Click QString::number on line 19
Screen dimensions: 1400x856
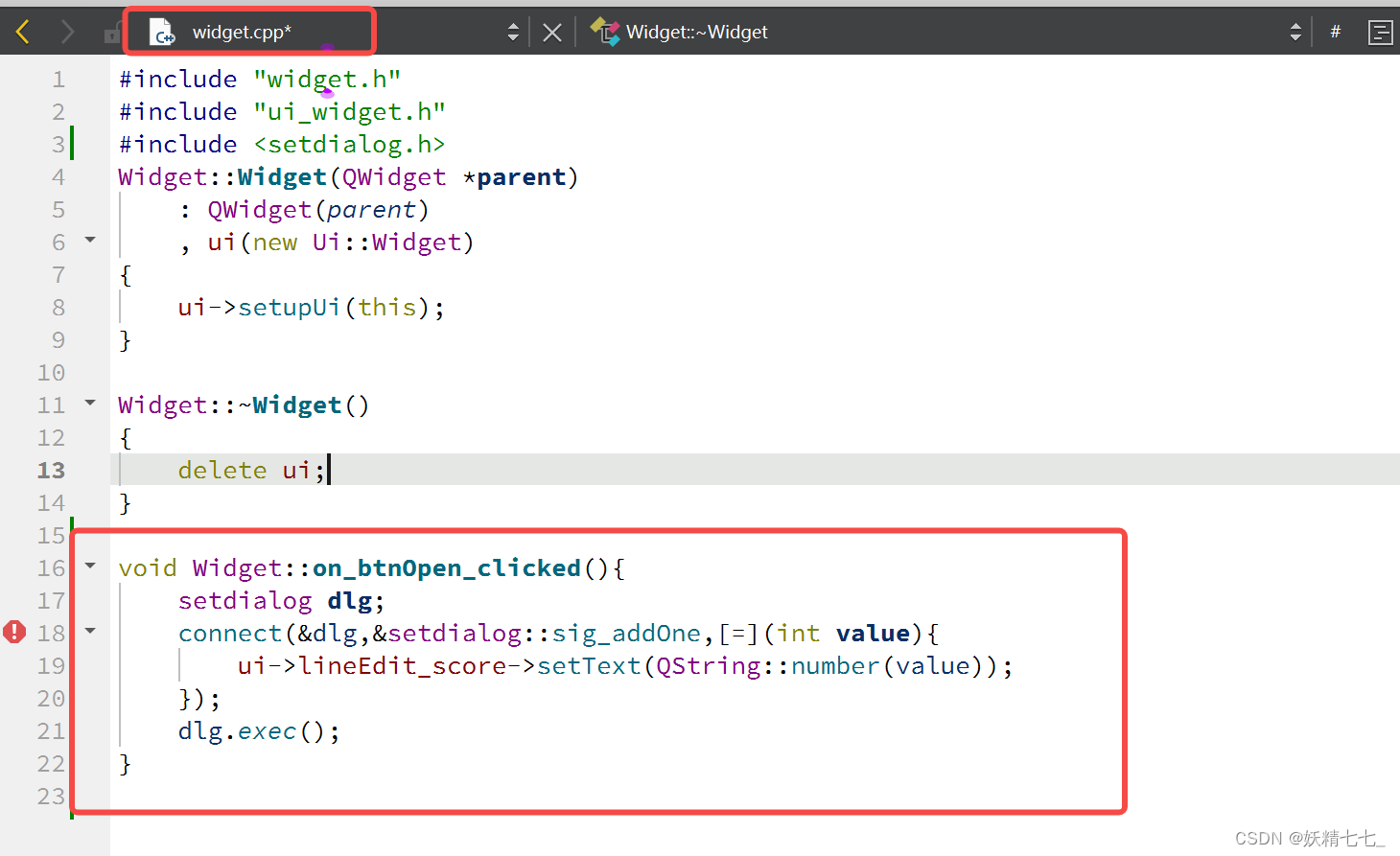coord(767,666)
